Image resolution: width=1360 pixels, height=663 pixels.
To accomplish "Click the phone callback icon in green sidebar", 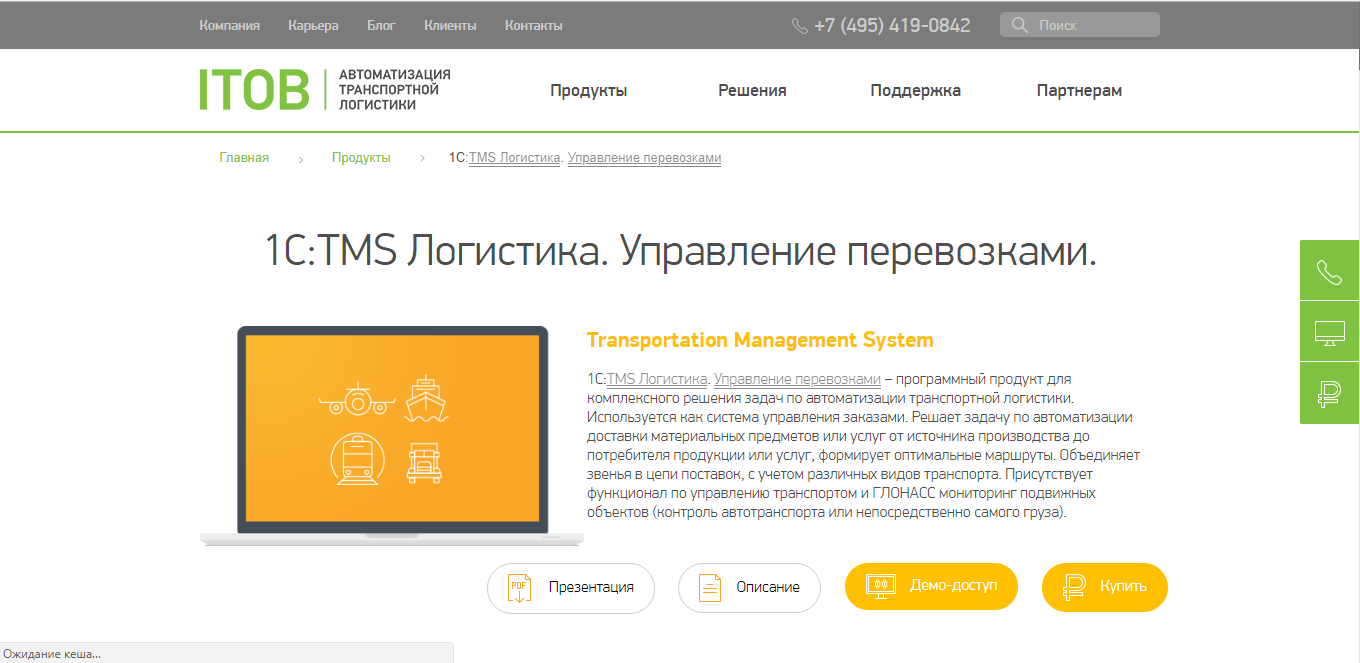I will (x=1328, y=270).
